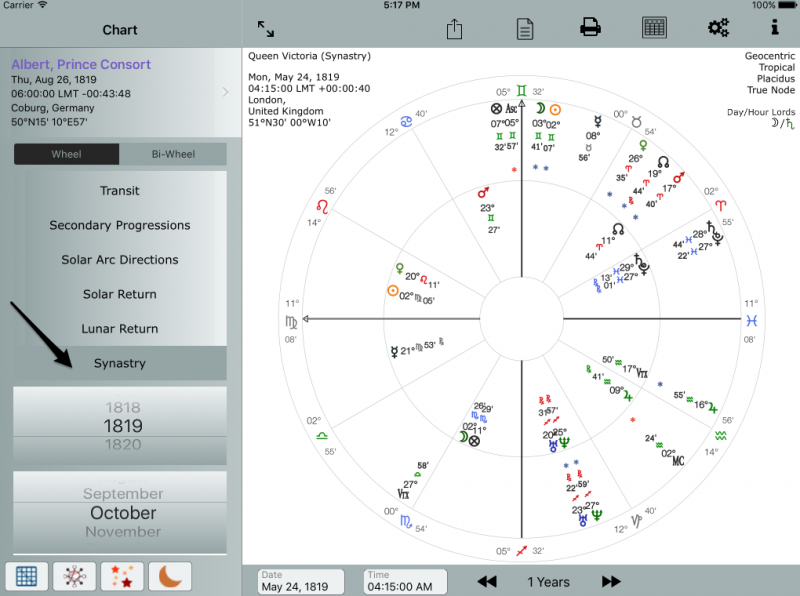Open the stars icon in bottom toolbar
Screen dimensions: 800x596
tap(121, 576)
